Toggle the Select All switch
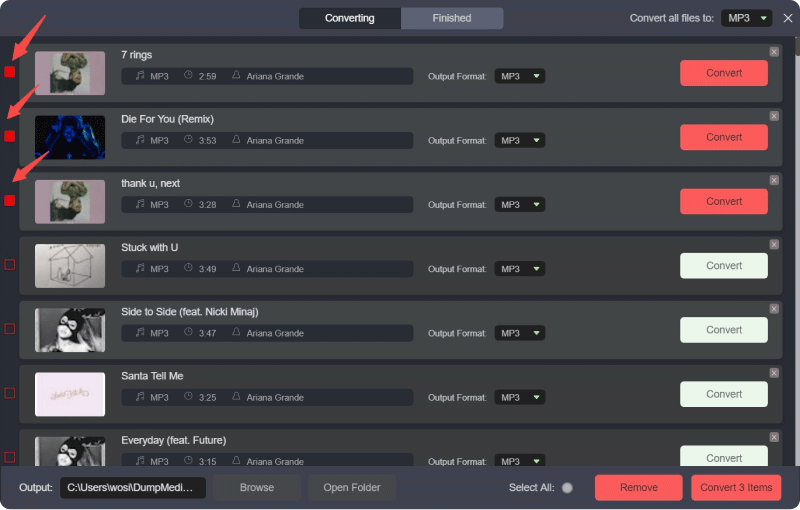This screenshot has width=800, height=510. point(567,488)
